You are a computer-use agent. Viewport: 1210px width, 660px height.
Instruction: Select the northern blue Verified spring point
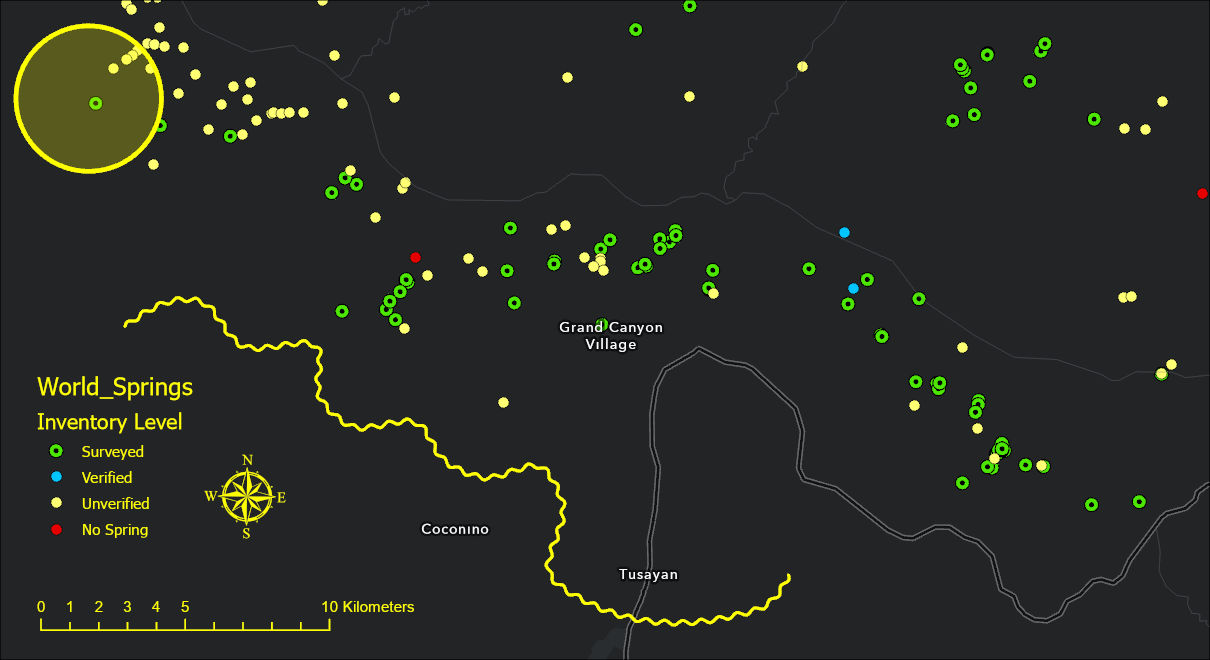coord(844,232)
